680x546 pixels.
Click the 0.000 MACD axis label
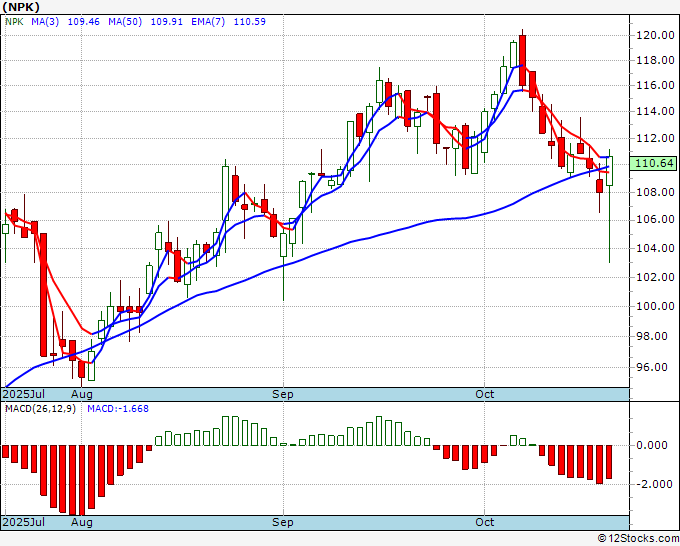[x=653, y=445]
